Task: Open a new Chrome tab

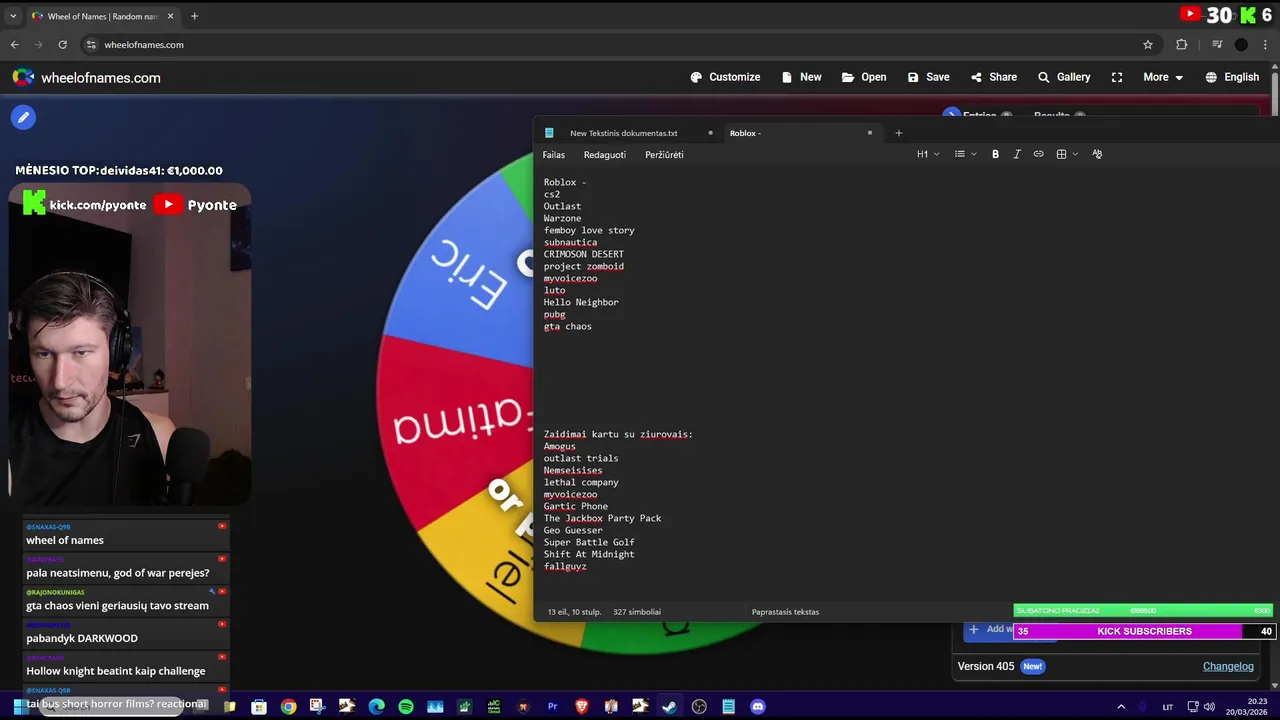Action: (194, 16)
